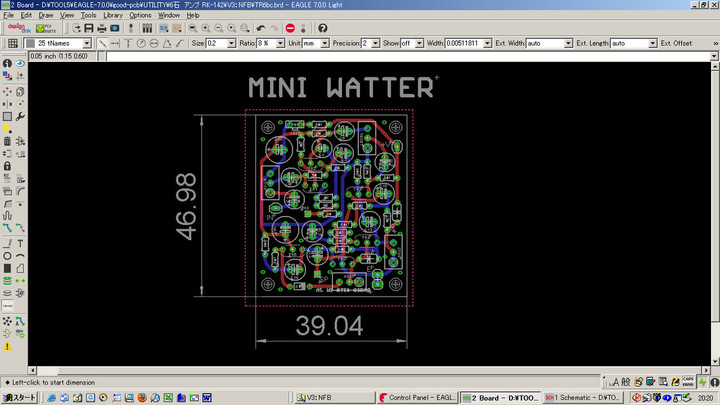
Task: Click the red Stop command icon
Action: [290, 28]
